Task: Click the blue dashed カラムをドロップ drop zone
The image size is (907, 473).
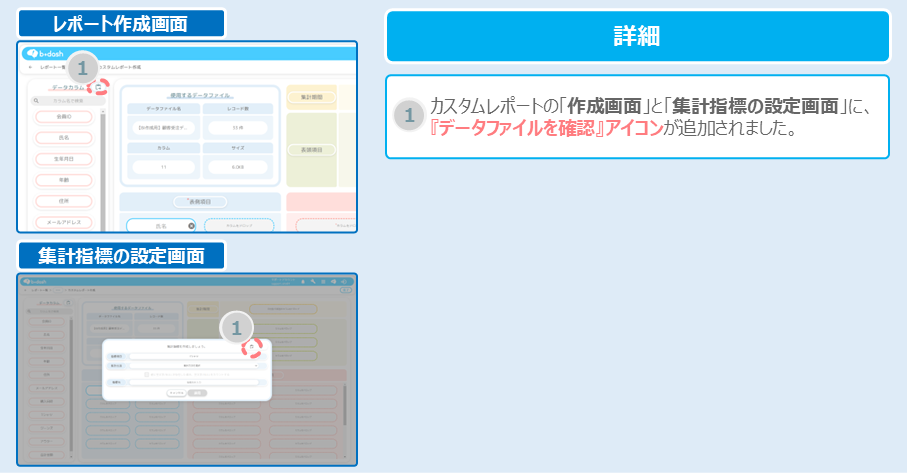Action: tap(239, 226)
